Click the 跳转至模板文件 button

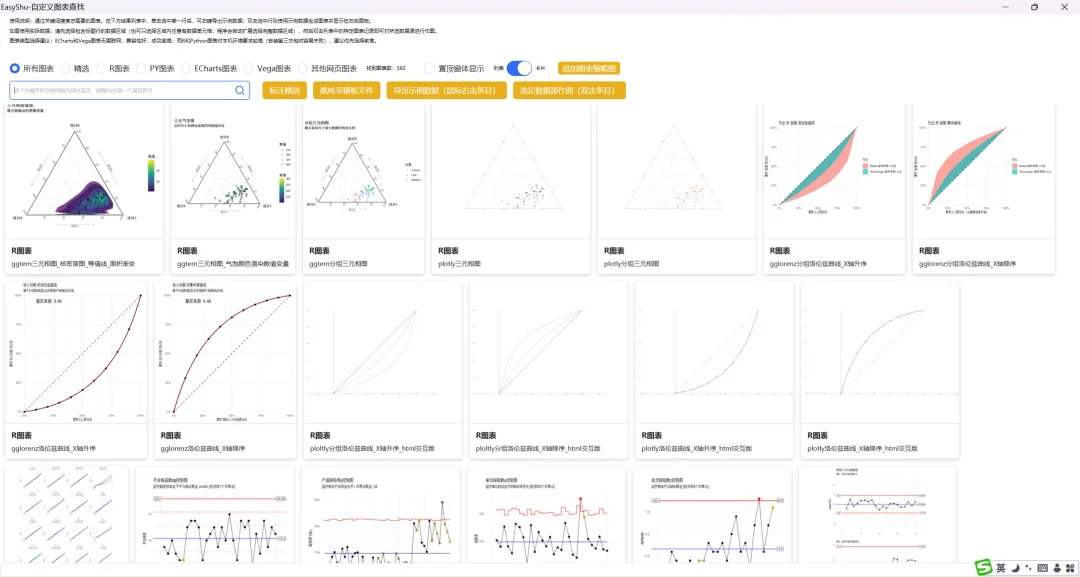pos(346,90)
